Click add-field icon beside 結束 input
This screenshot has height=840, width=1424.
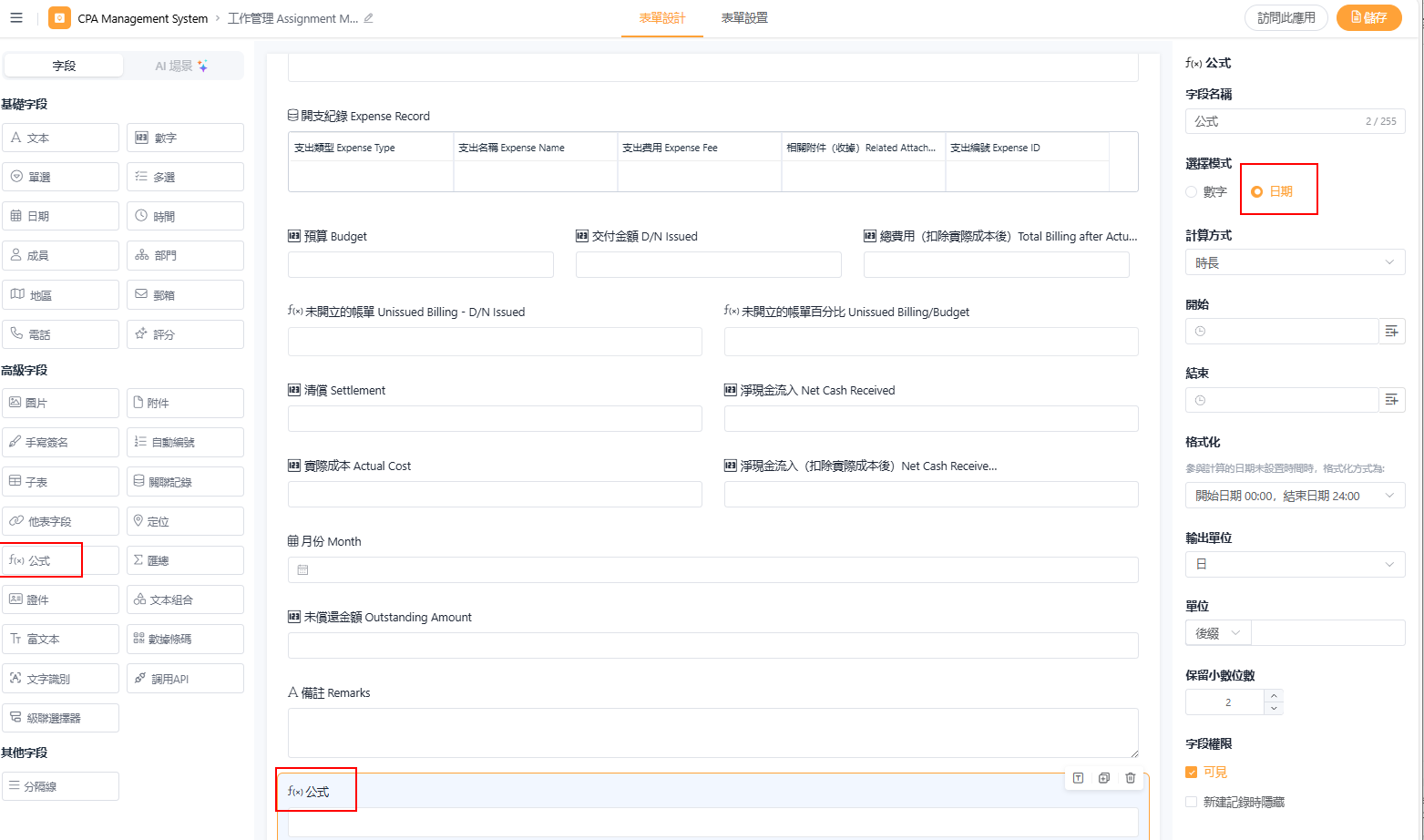coord(1391,400)
